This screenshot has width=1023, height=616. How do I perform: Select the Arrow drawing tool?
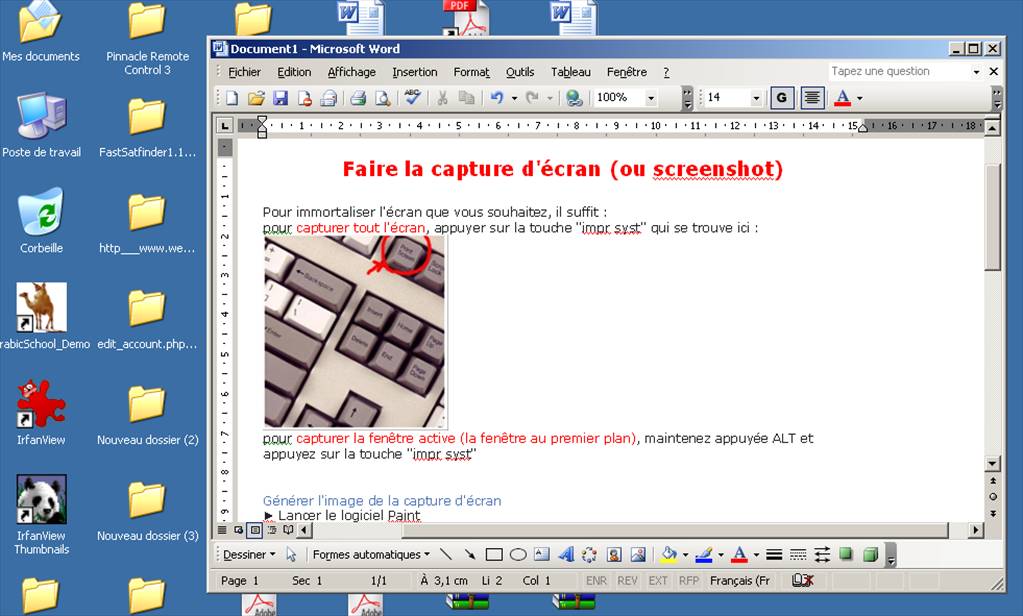pos(470,555)
